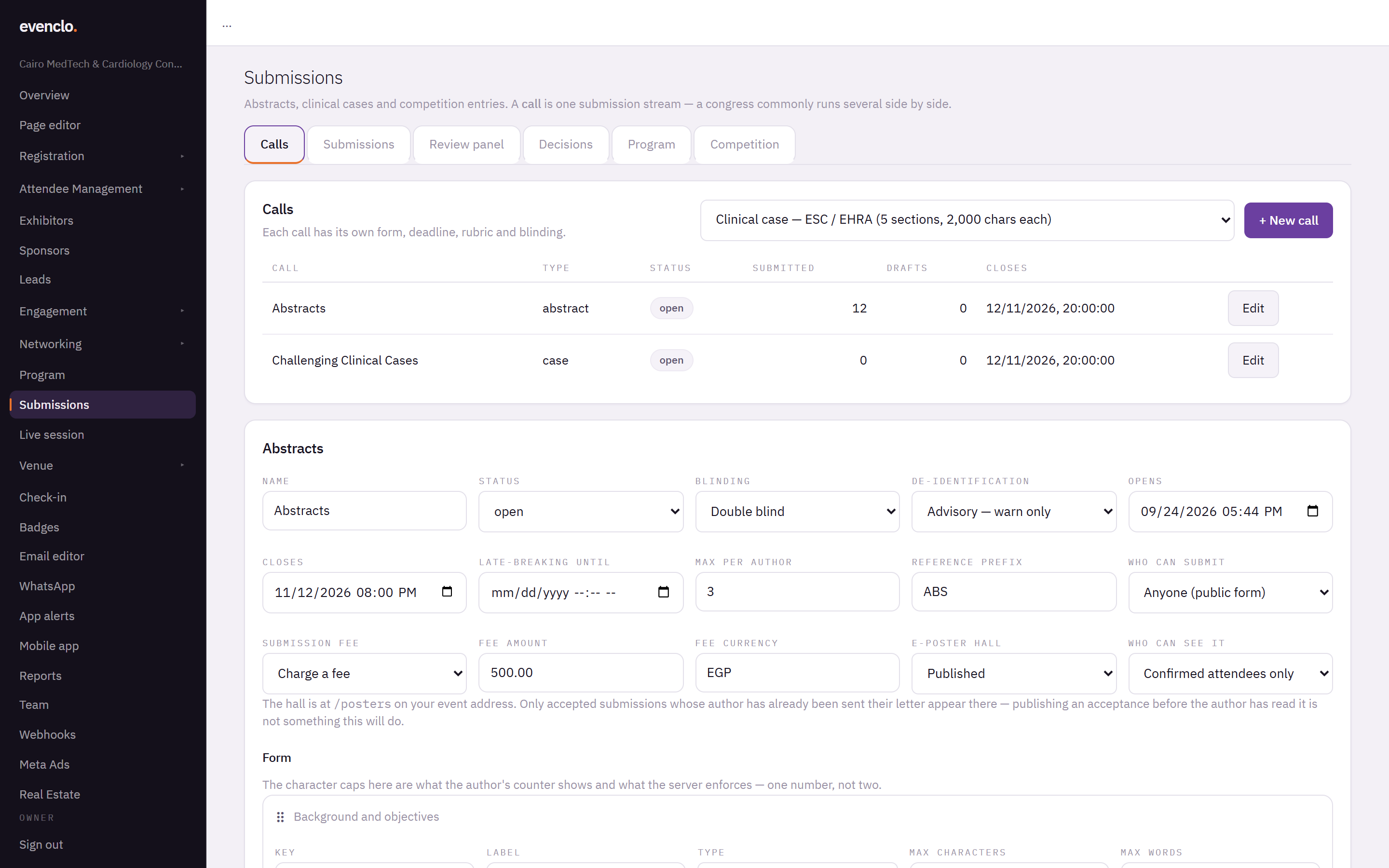Open the De-identification dropdown
This screenshot has height=868, width=1389.
(1014, 511)
